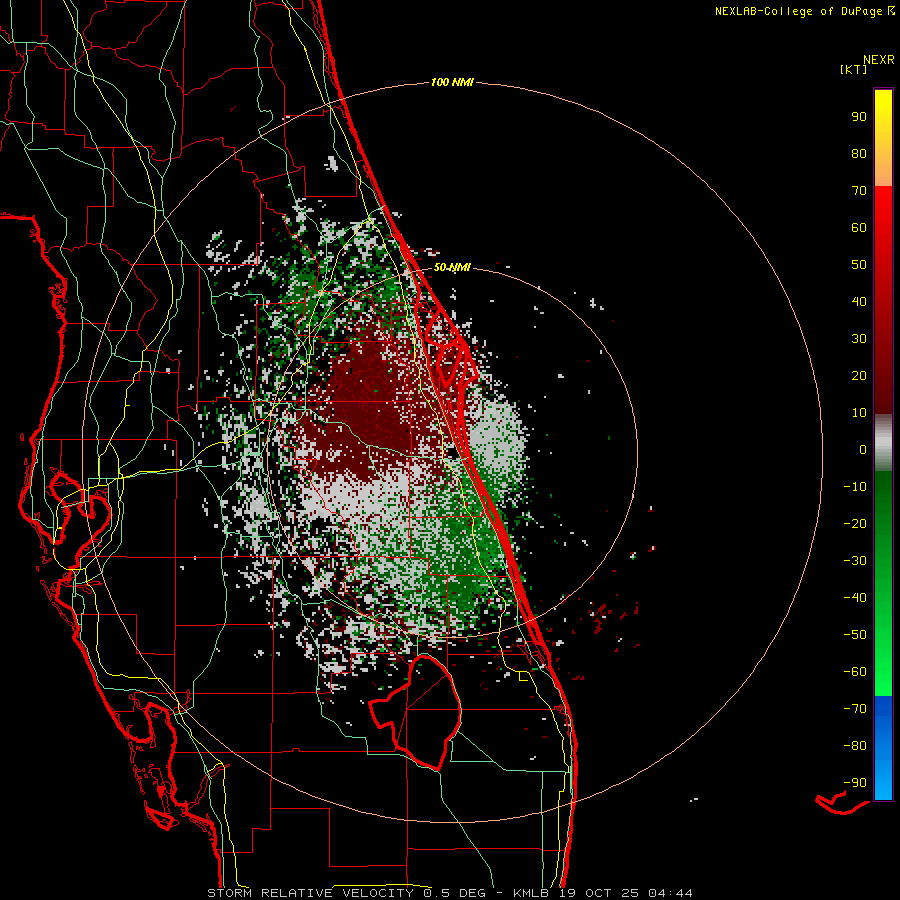Image resolution: width=900 pixels, height=900 pixels.
Task: Click the blue bottom segment of color bar
Action: coord(883,748)
